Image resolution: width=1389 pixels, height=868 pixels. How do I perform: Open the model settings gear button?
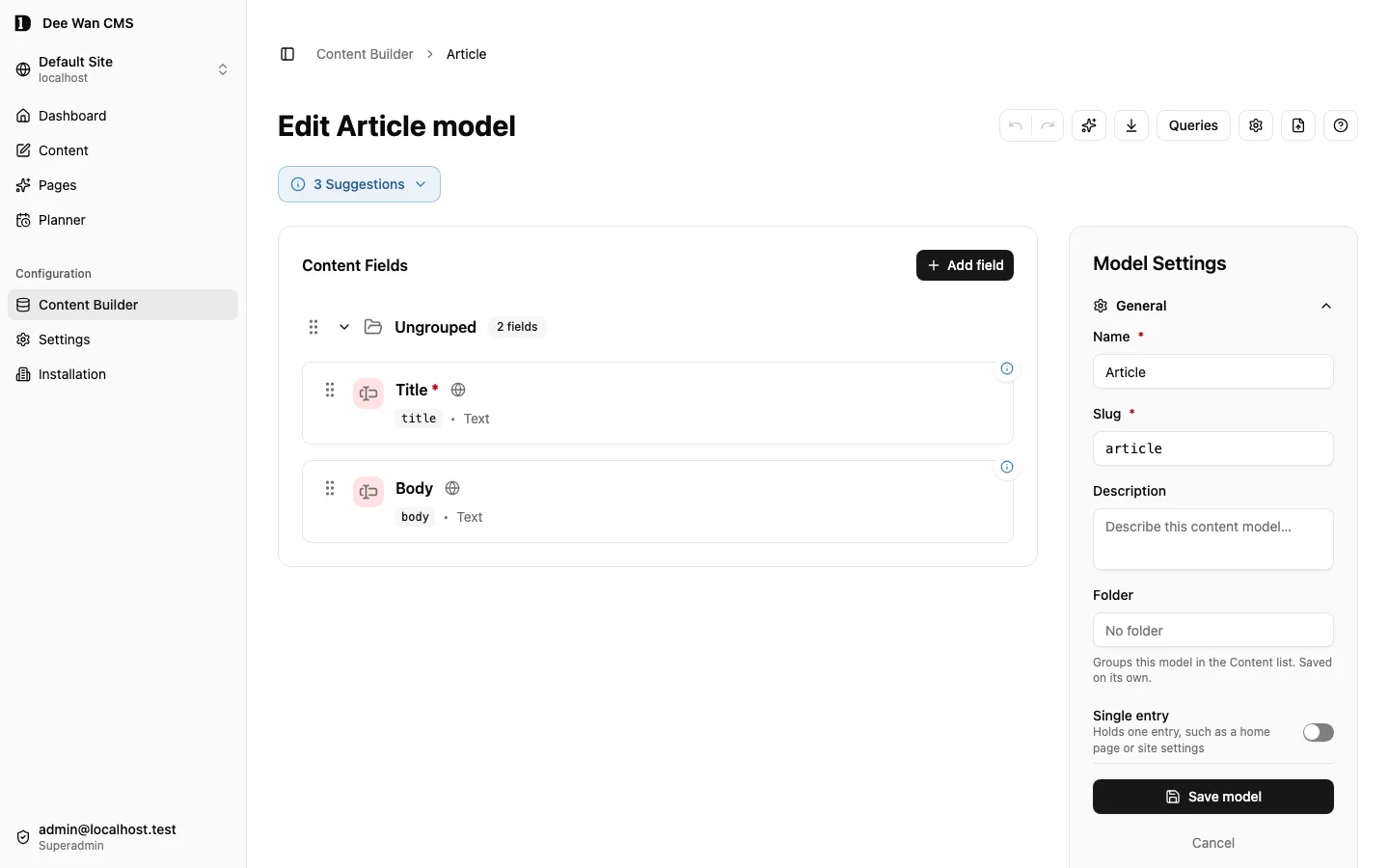1256,125
